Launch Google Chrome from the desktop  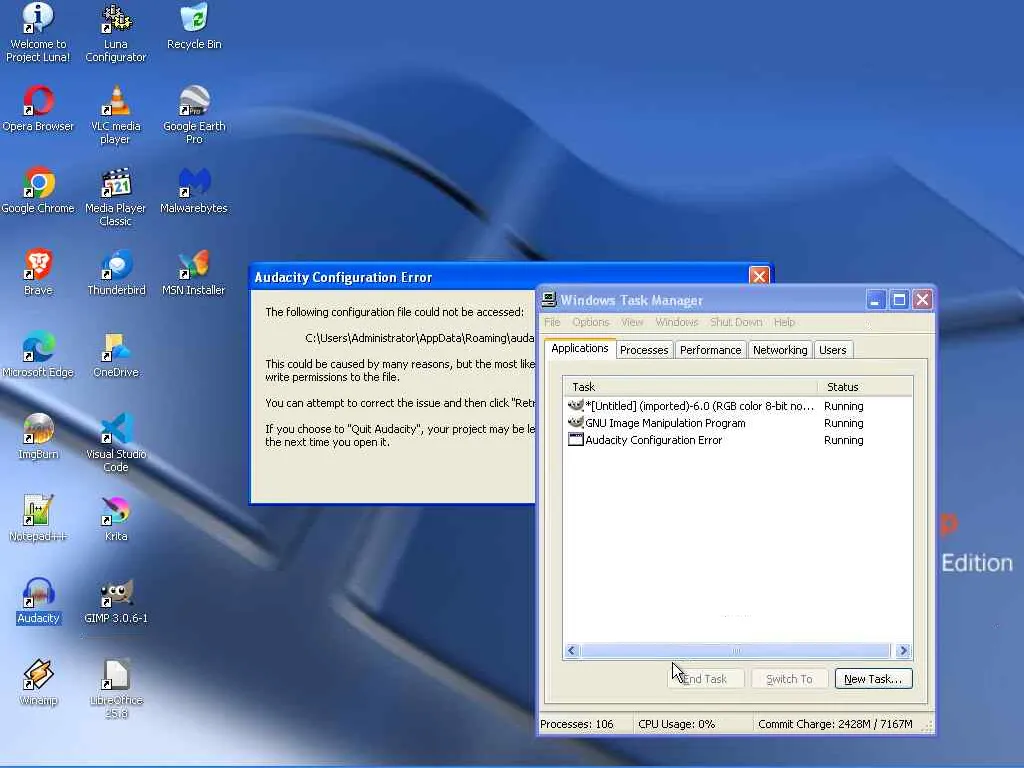coord(38,191)
